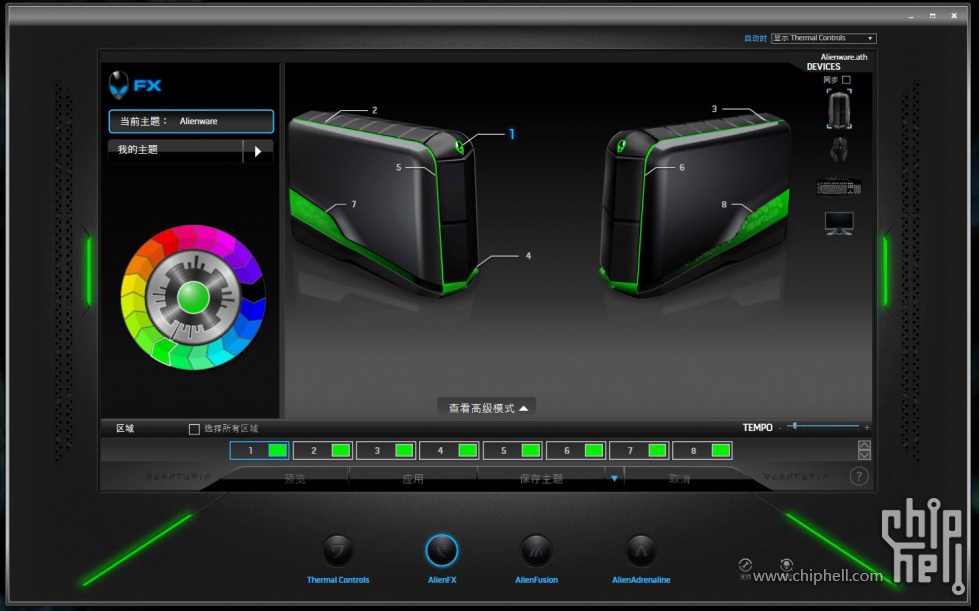
Task: Check the 选择所有区域 select-all-zones checkbox
Action: pyautogui.click(x=194, y=429)
